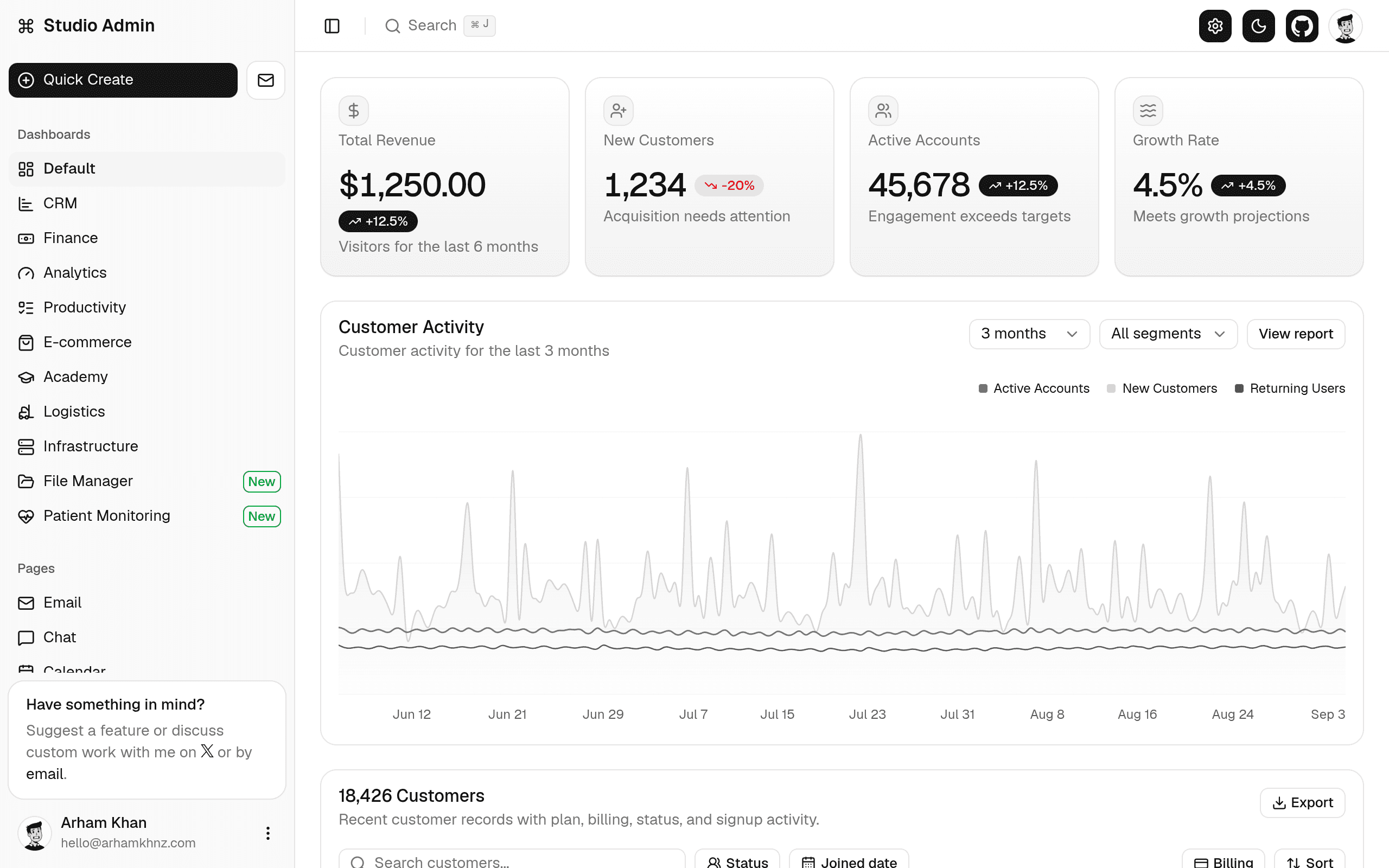The height and width of the screenshot is (868, 1389).
Task: Click View report button
Action: pos(1296,334)
